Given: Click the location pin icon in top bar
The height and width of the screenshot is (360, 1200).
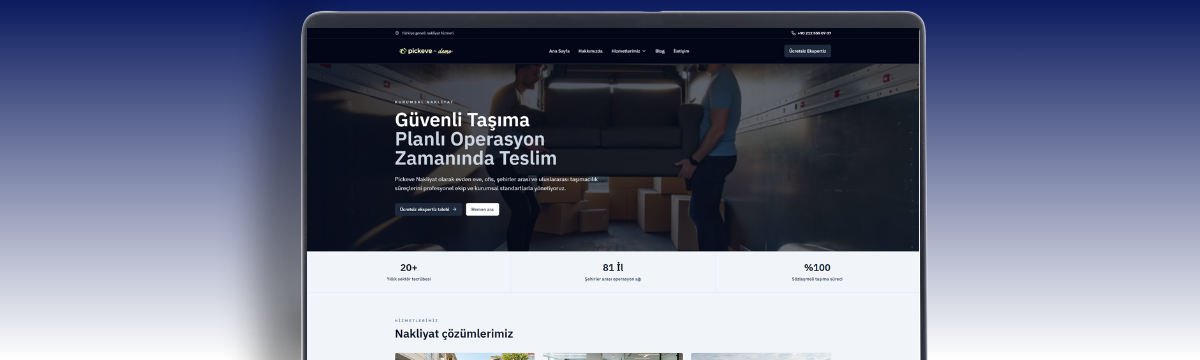Looking at the screenshot, I should coord(397,33).
